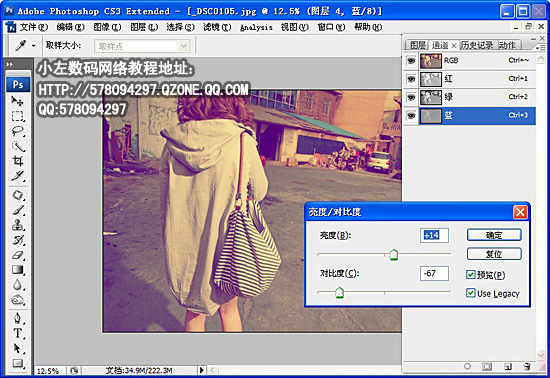Toggle visibility of 蓝 channel
Image resolution: width=550 pixels, height=378 pixels.
(x=410, y=116)
